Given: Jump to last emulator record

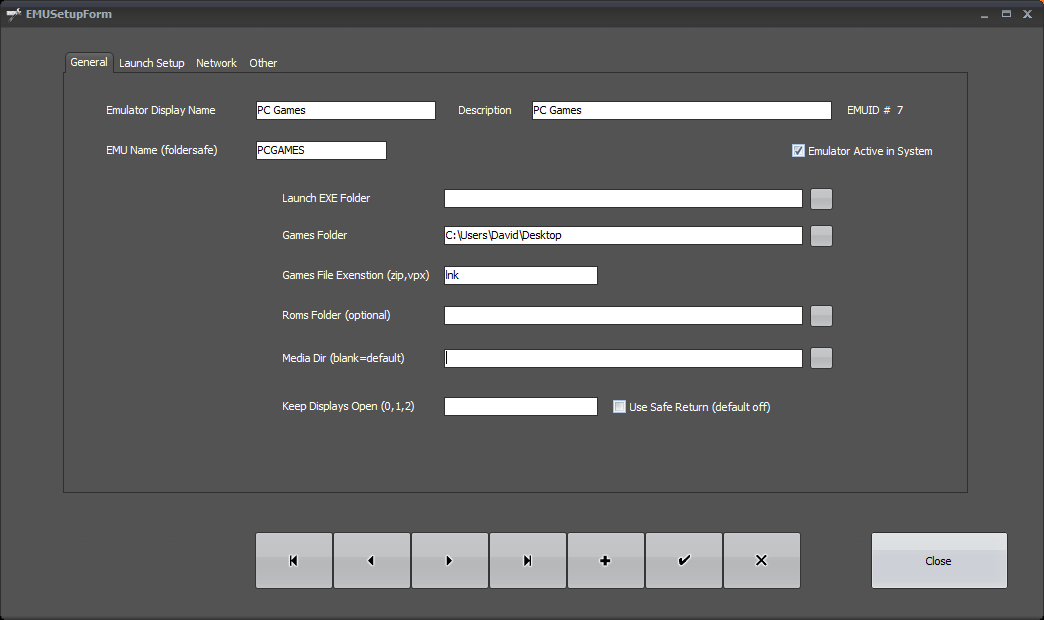Looking at the screenshot, I should [527, 560].
